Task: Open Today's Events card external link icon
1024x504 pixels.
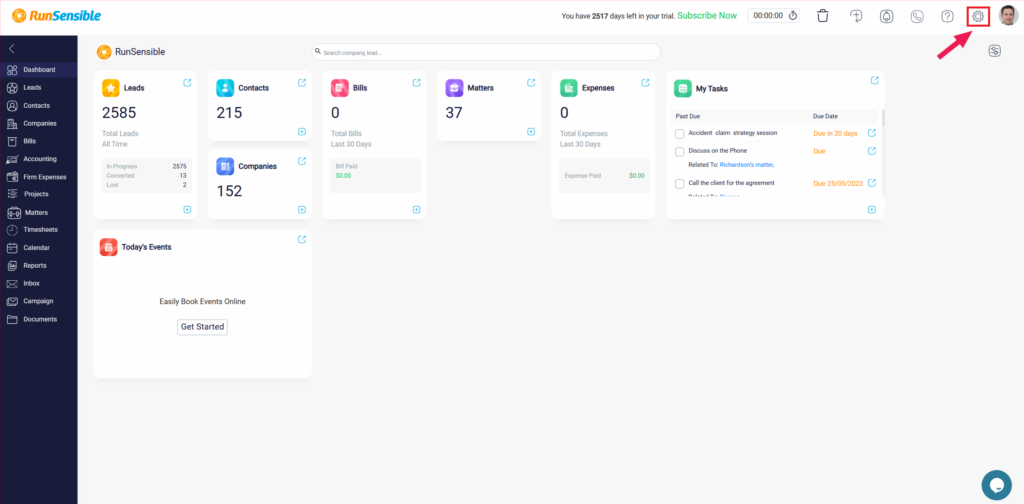Action: click(302, 240)
